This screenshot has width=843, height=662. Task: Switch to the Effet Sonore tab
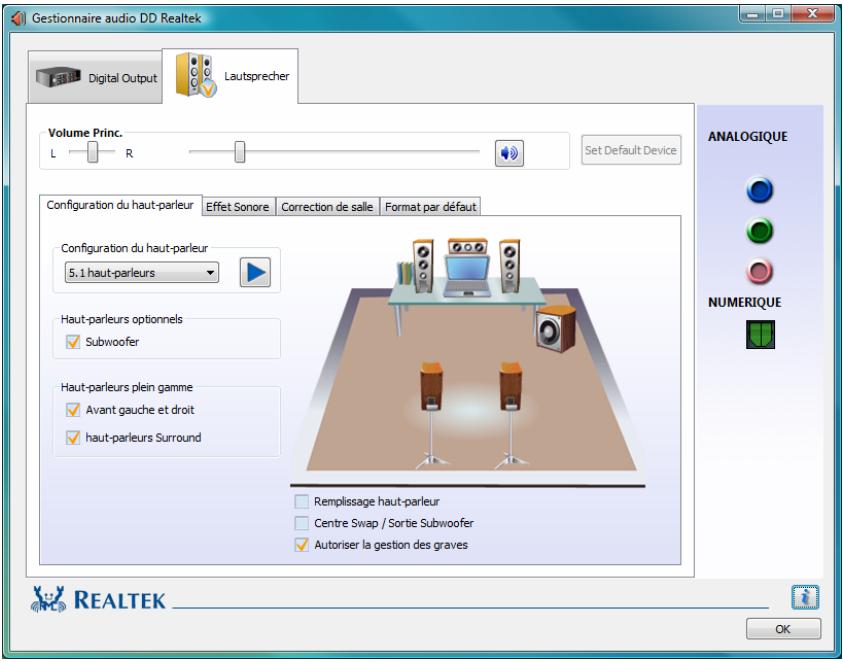click(238, 207)
